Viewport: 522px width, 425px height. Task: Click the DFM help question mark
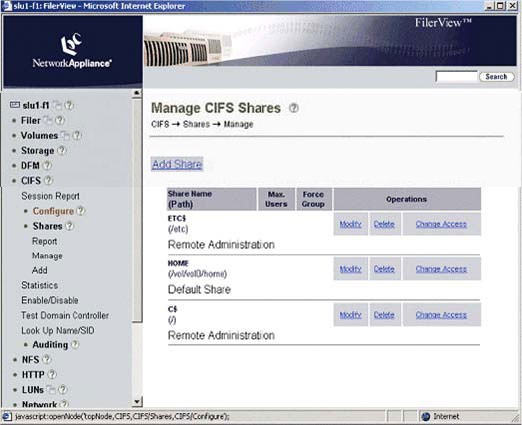click(x=47, y=165)
